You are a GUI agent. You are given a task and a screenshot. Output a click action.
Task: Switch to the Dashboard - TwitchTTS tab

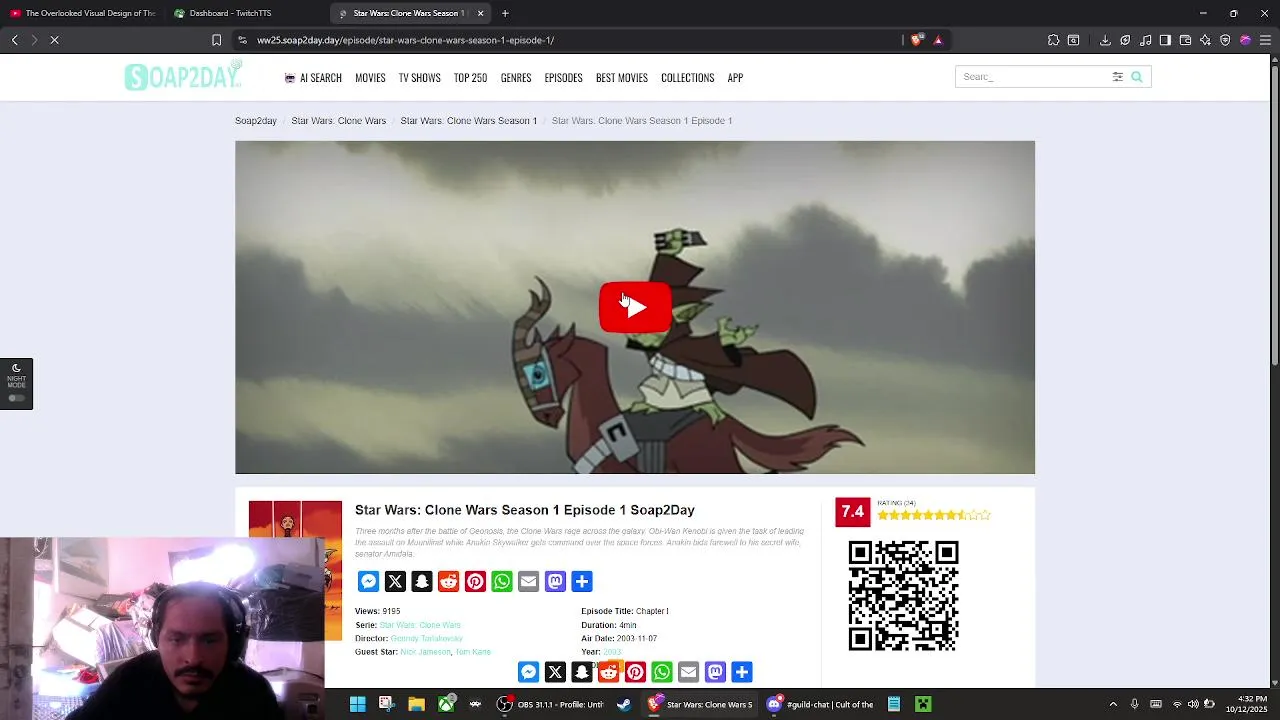click(230, 13)
